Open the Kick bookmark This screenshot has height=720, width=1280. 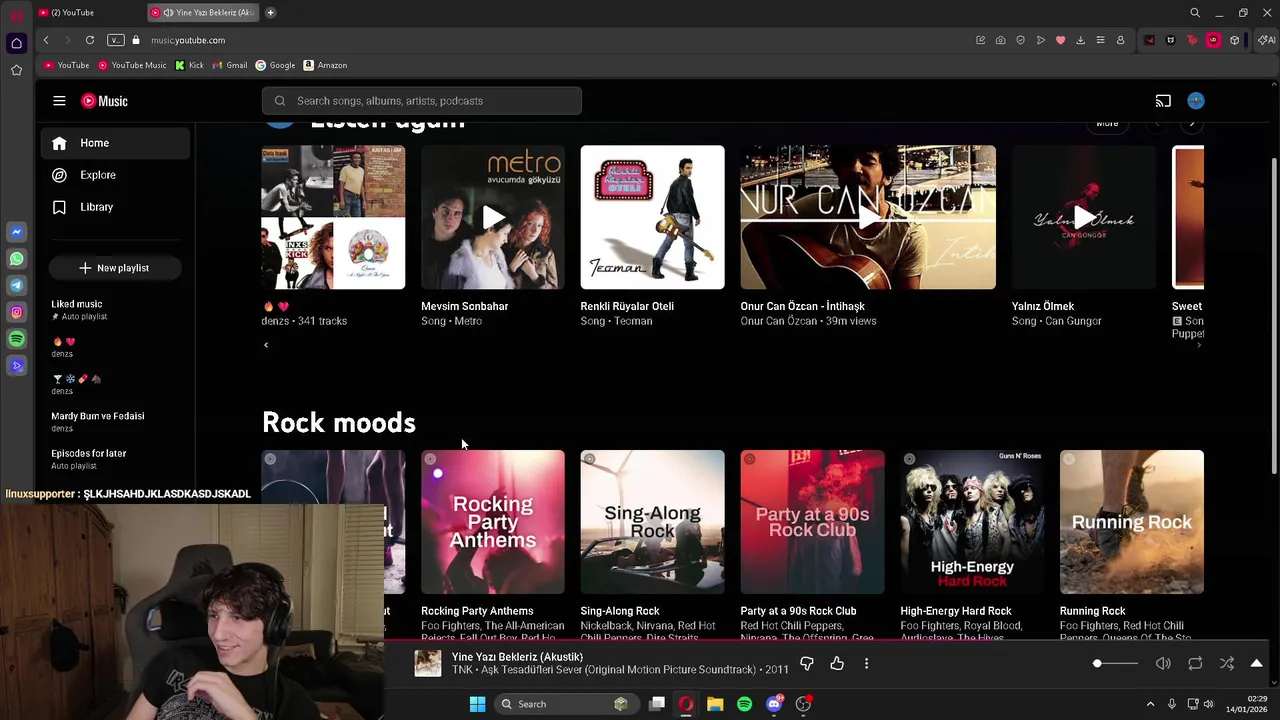click(189, 65)
